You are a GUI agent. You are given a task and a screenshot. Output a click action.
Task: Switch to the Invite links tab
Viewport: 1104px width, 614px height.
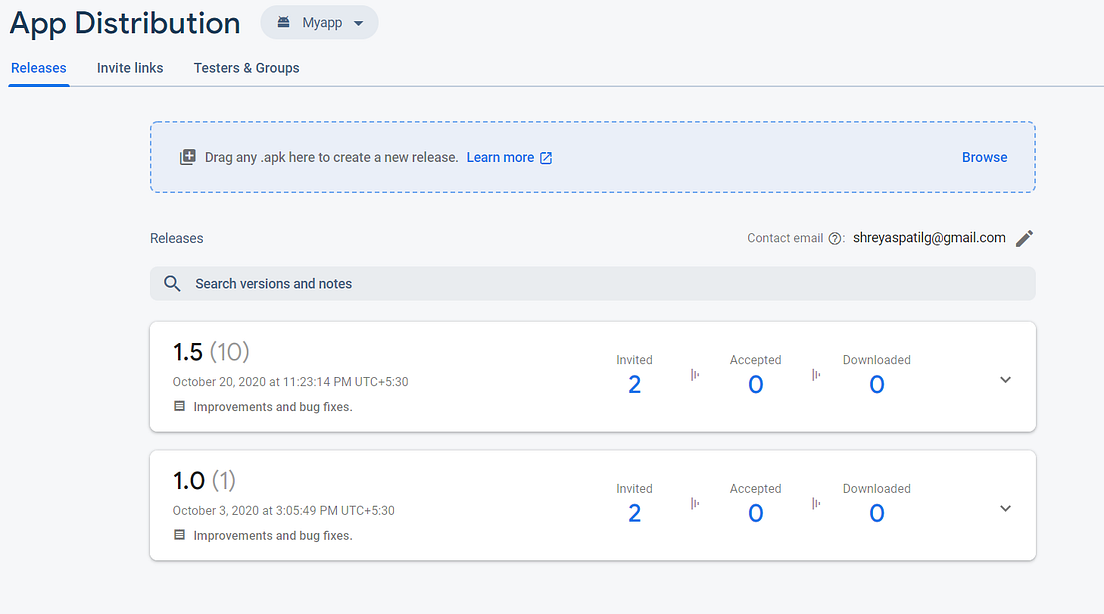click(130, 68)
